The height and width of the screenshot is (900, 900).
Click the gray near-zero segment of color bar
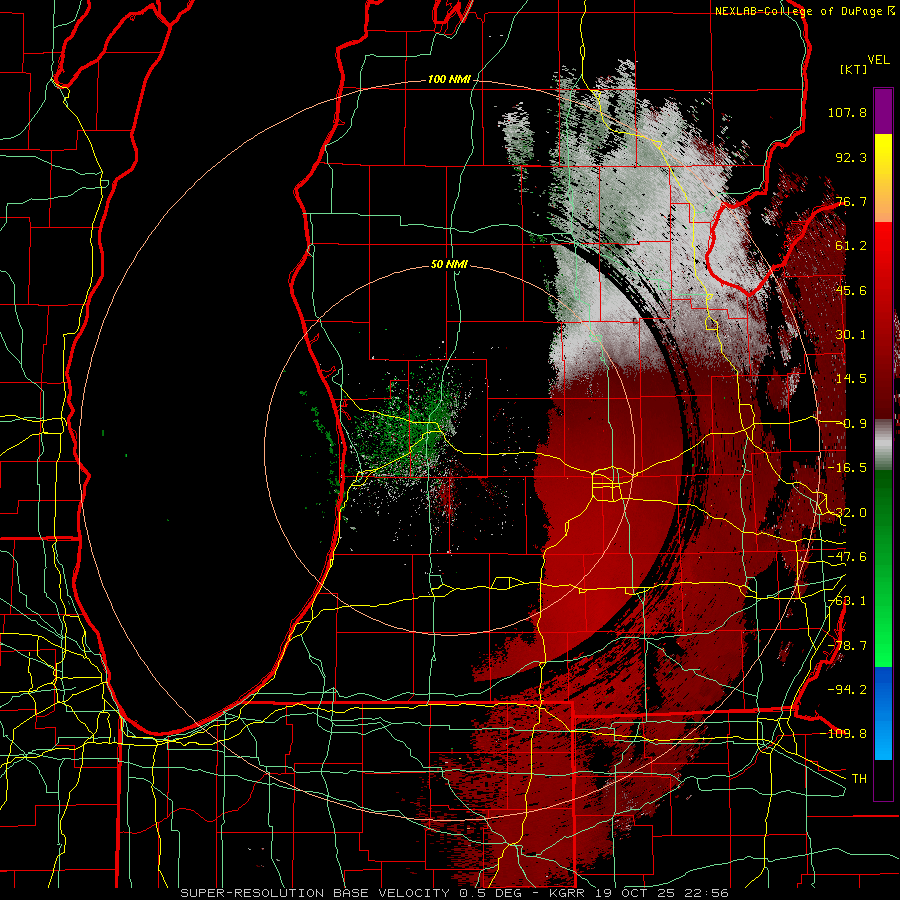point(883,445)
